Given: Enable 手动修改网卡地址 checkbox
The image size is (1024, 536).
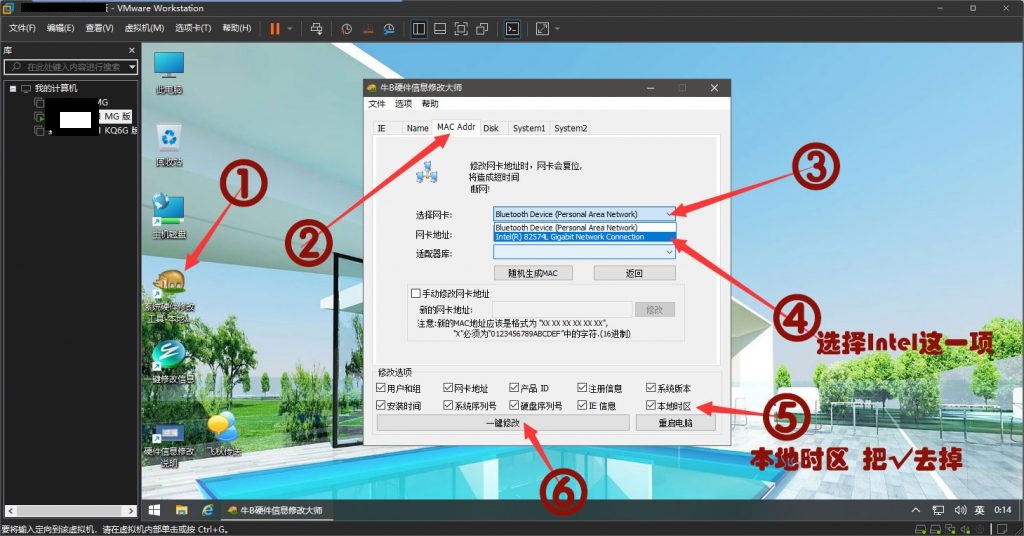Looking at the screenshot, I should 415,294.
